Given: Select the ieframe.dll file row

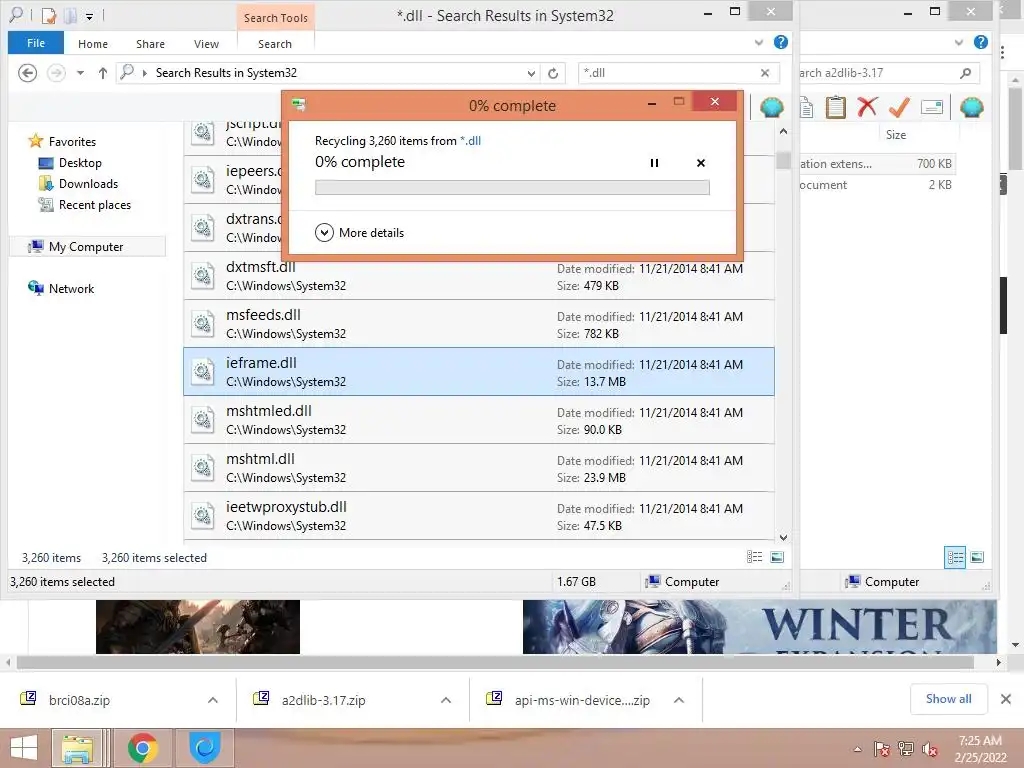Looking at the screenshot, I should [x=479, y=372].
